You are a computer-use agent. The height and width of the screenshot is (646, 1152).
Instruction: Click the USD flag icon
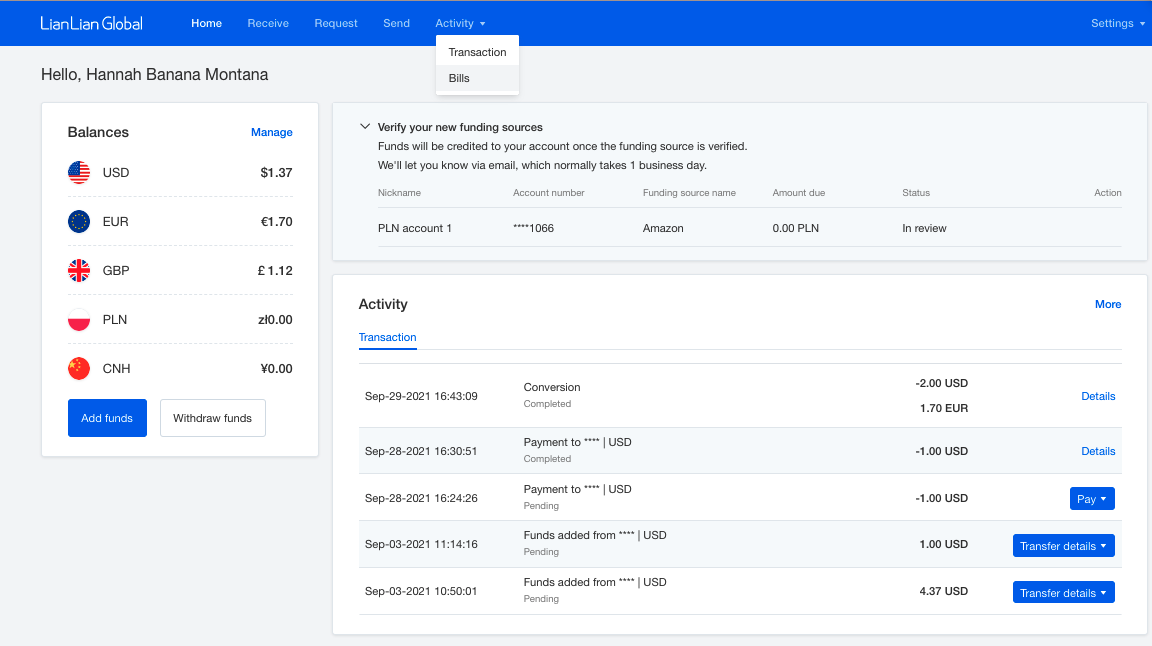tap(79, 173)
